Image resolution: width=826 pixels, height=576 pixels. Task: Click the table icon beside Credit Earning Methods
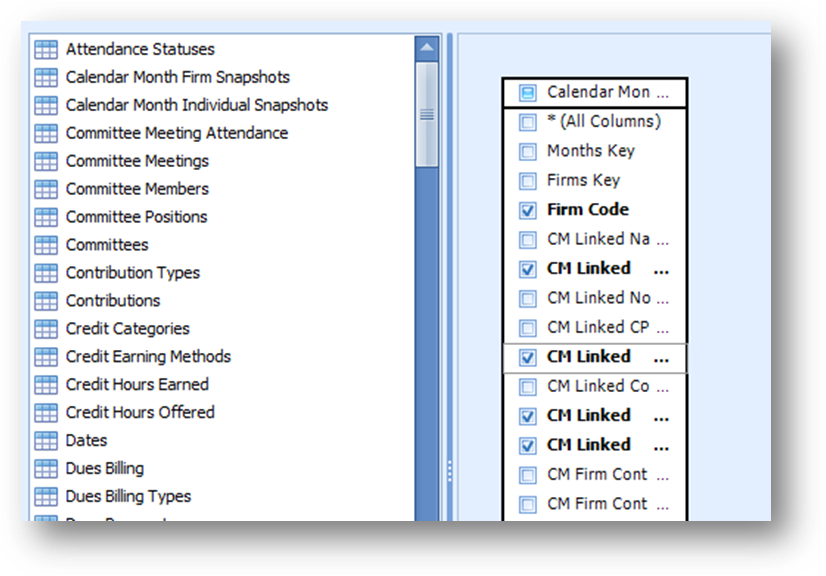pyautogui.click(x=46, y=357)
